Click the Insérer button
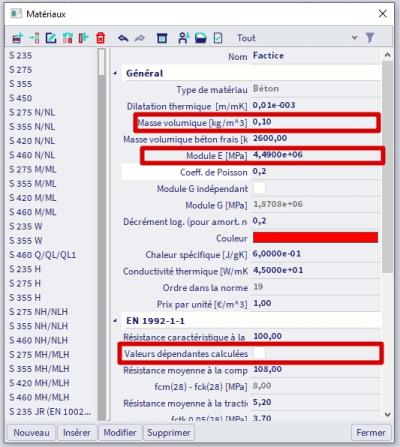Screen dimensions: 400x447 tap(77, 433)
